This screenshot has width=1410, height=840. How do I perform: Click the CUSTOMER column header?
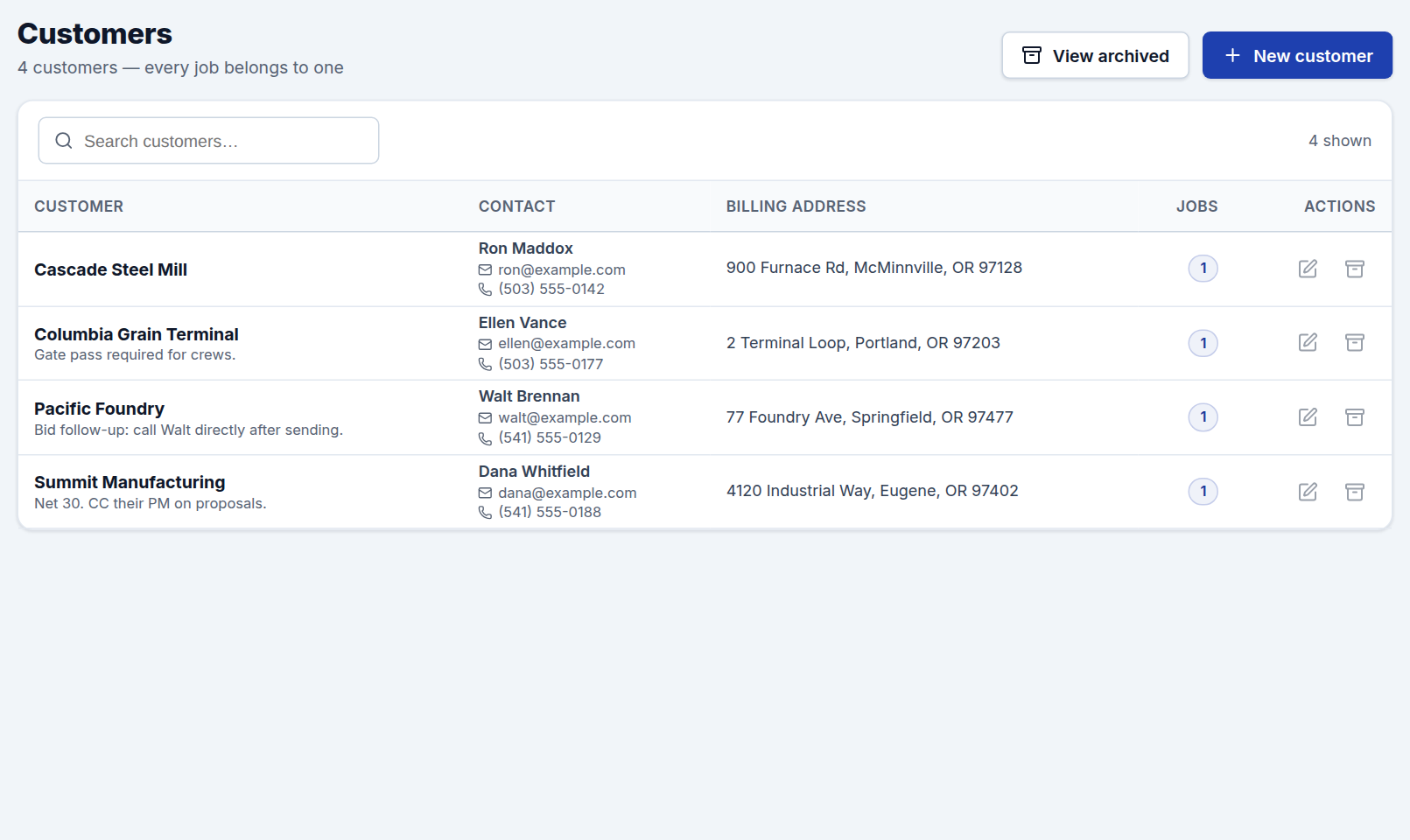click(x=79, y=206)
